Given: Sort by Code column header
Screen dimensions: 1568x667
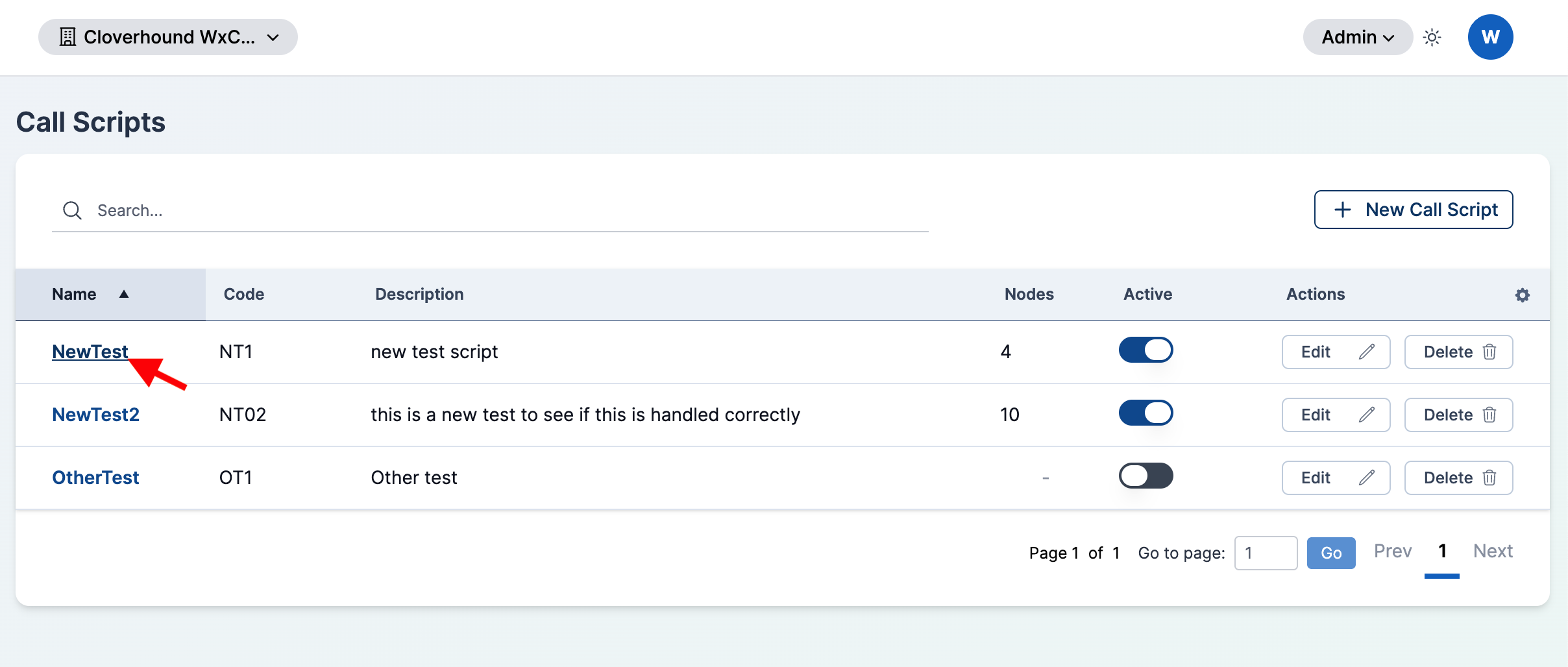Looking at the screenshot, I should click(243, 295).
